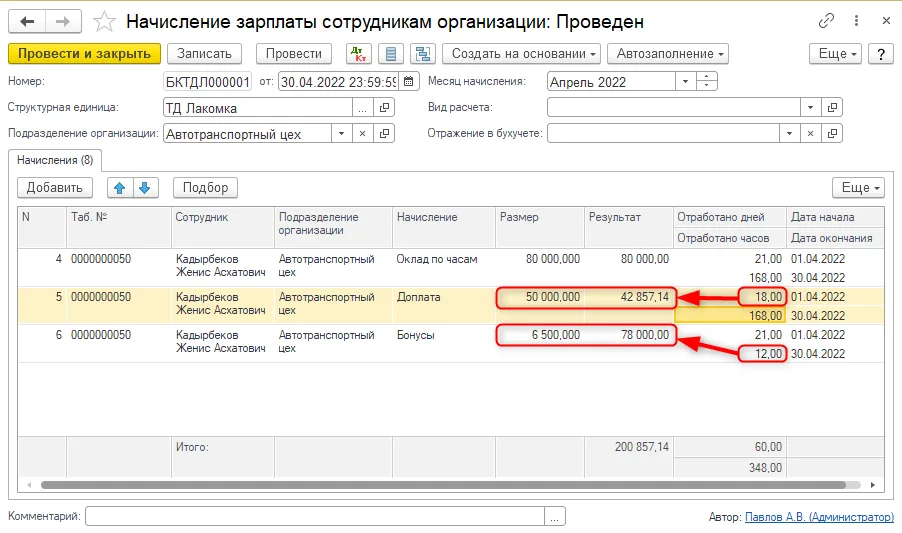The width and height of the screenshot is (902, 533).
Task: Open calendar picker for document date
Action: (408, 82)
